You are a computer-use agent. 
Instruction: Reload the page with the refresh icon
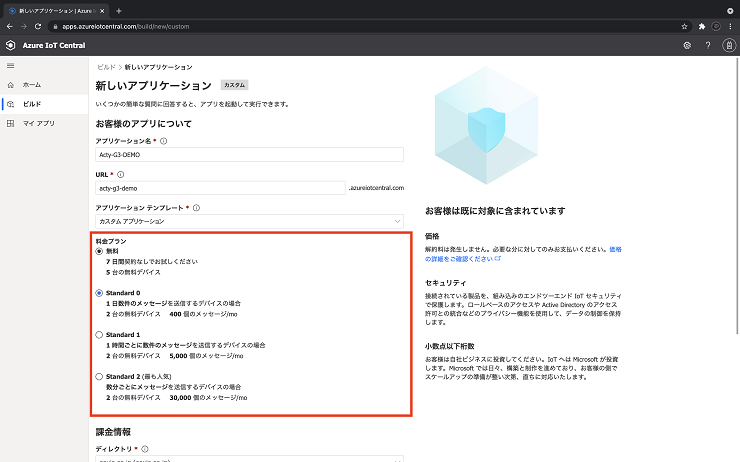[x=38, y=26]
